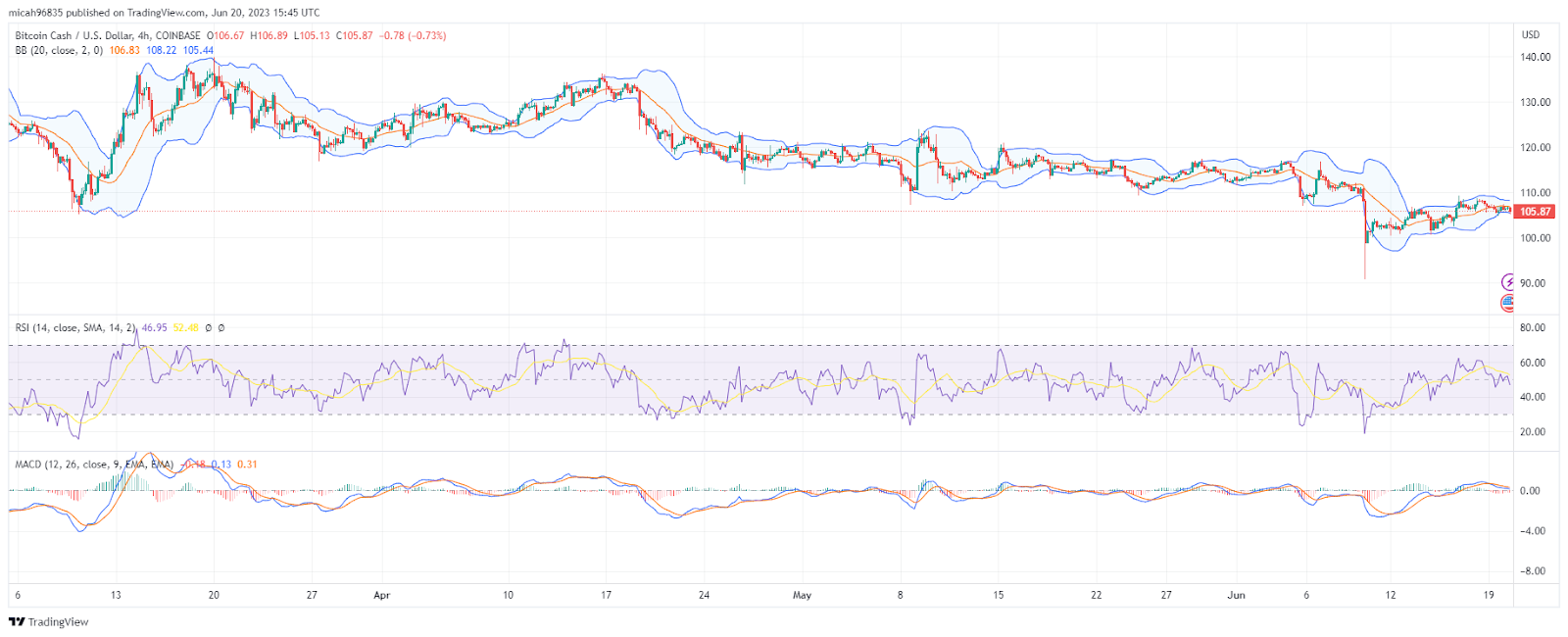1568x637 pixels.
Task: Open the Bitcoin Cash / U.S. Dollar symbol legend
Action: (107, 35)
